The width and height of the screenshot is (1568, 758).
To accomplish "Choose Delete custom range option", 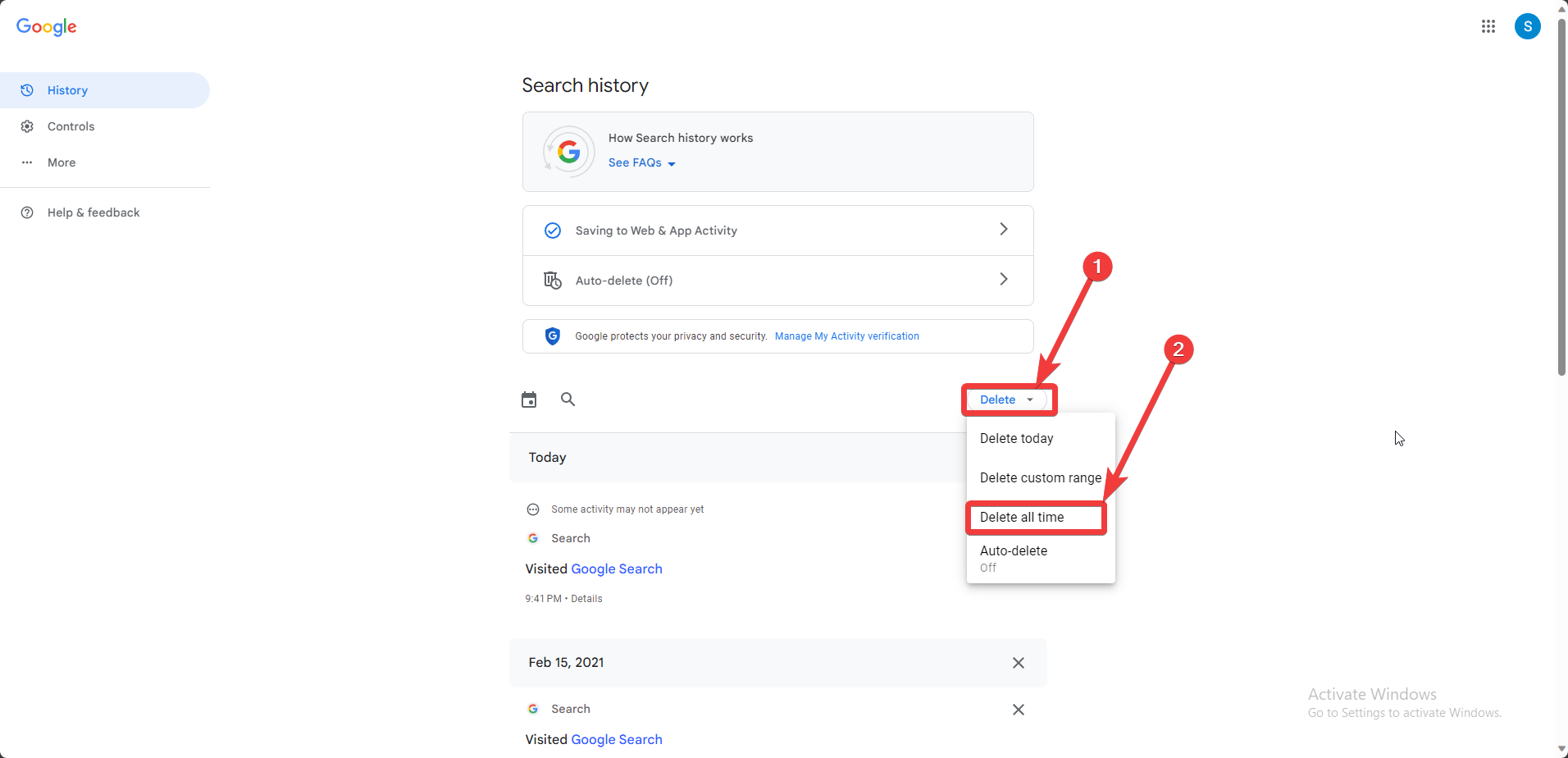I will (1041, 478).
